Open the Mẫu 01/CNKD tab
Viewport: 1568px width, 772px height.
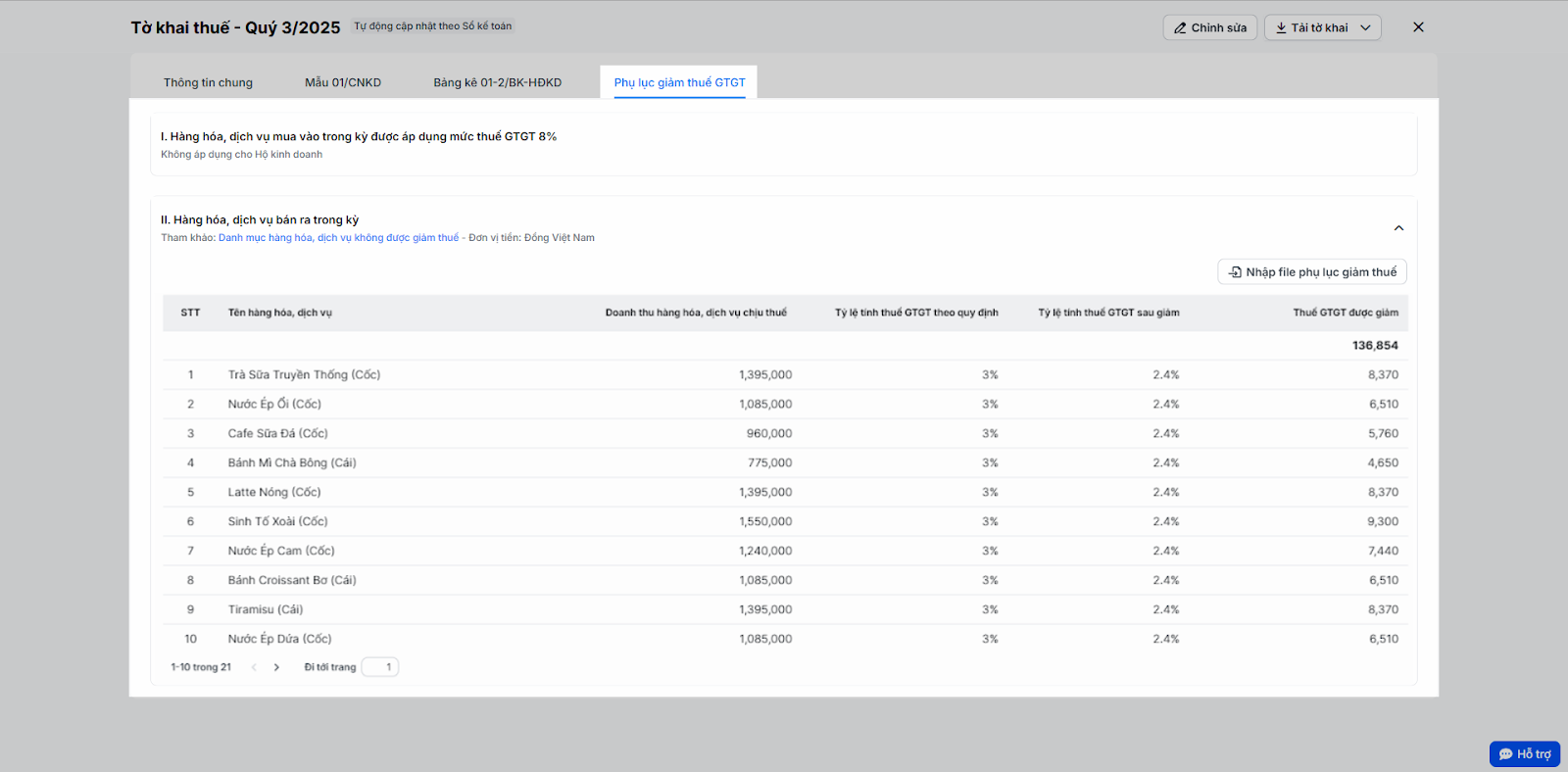[x=343, y=82]
